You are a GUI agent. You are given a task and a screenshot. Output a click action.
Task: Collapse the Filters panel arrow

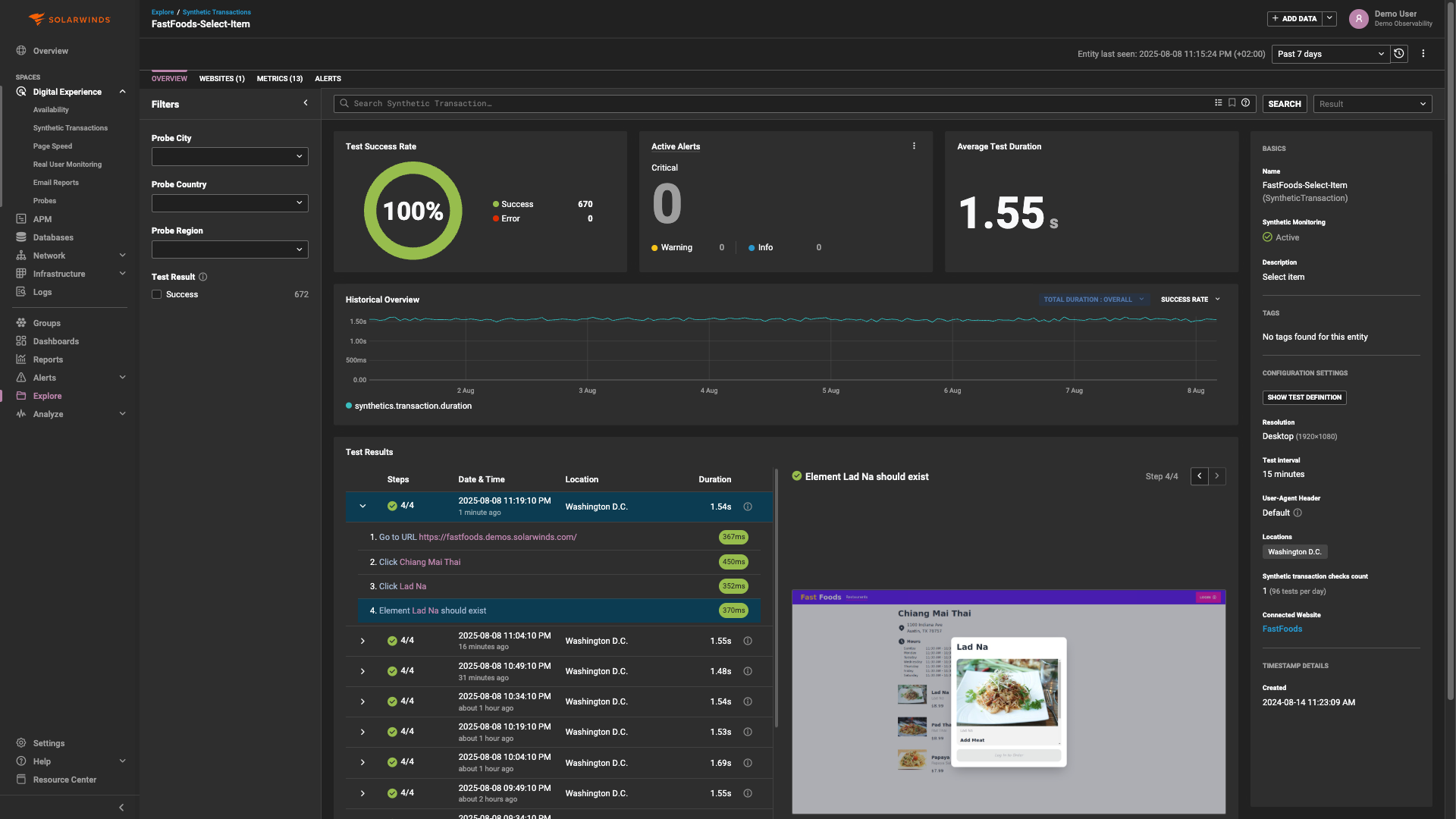click(306, 104)
